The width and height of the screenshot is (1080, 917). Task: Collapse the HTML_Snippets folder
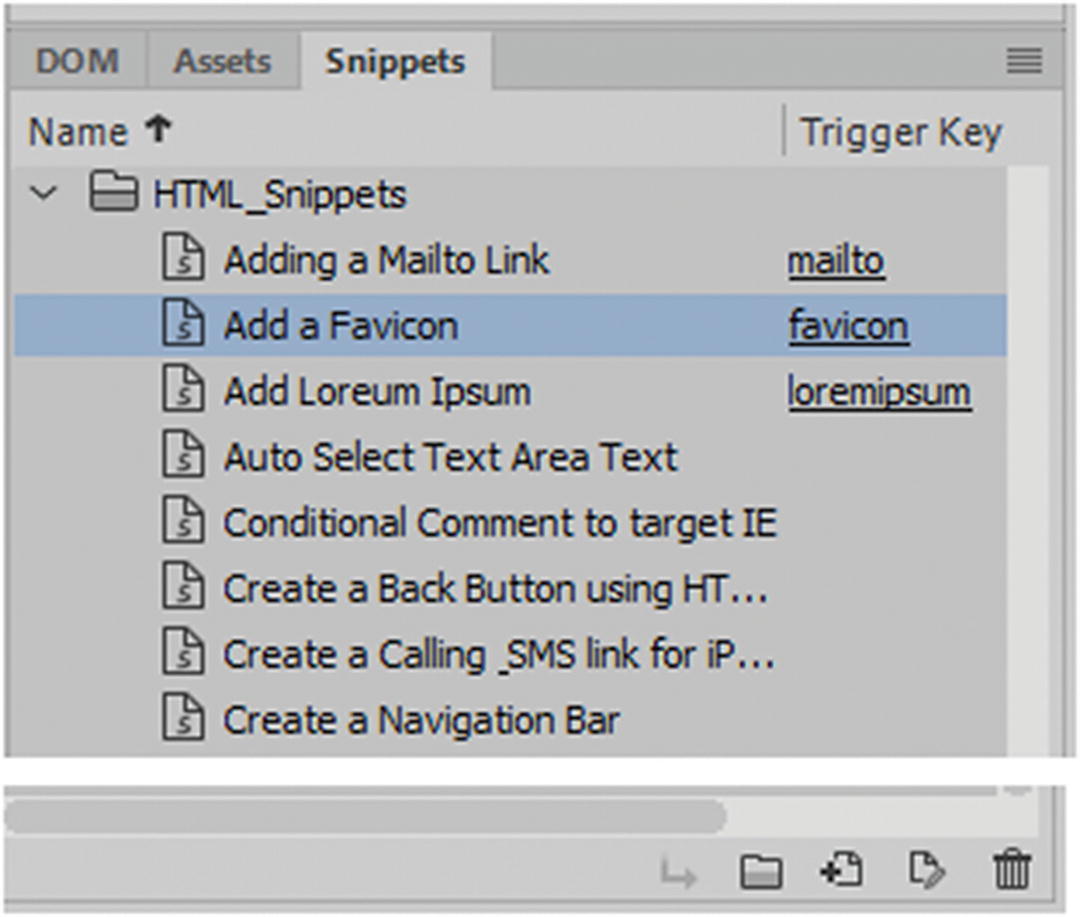[45, 193]
